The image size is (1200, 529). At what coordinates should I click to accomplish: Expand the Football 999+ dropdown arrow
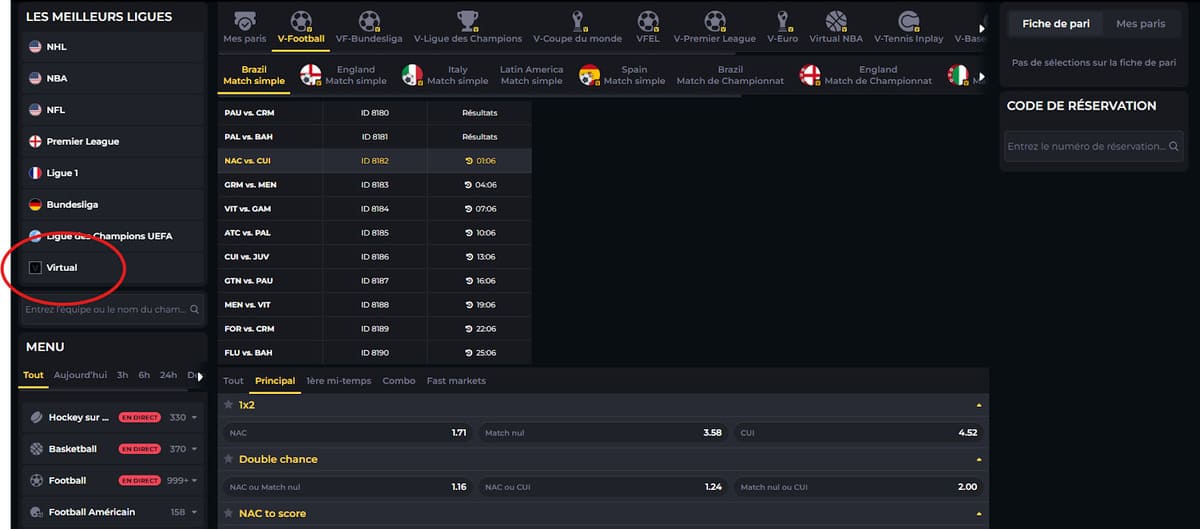[195, 481]
